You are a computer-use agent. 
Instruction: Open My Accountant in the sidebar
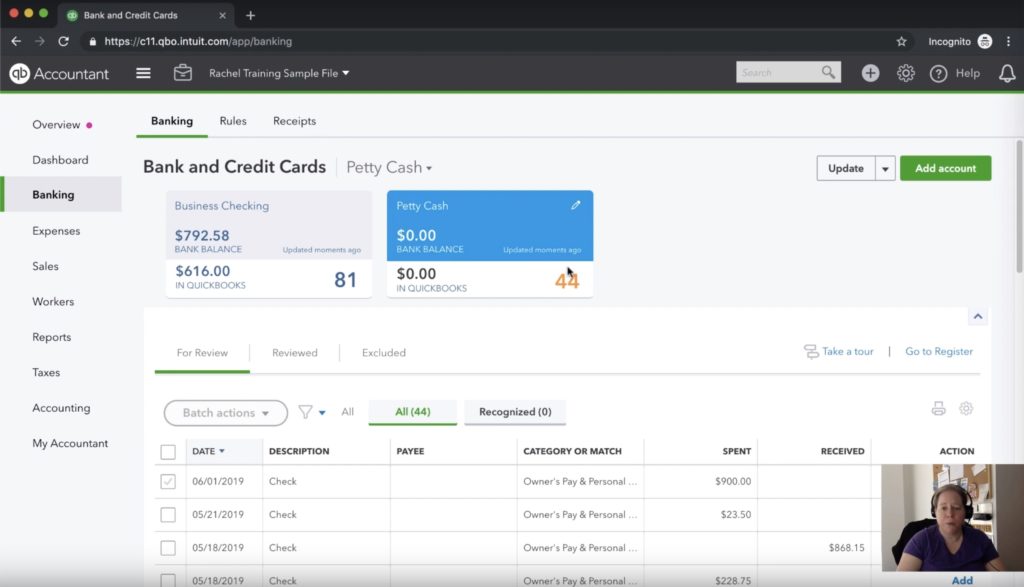tap(70, 443)
